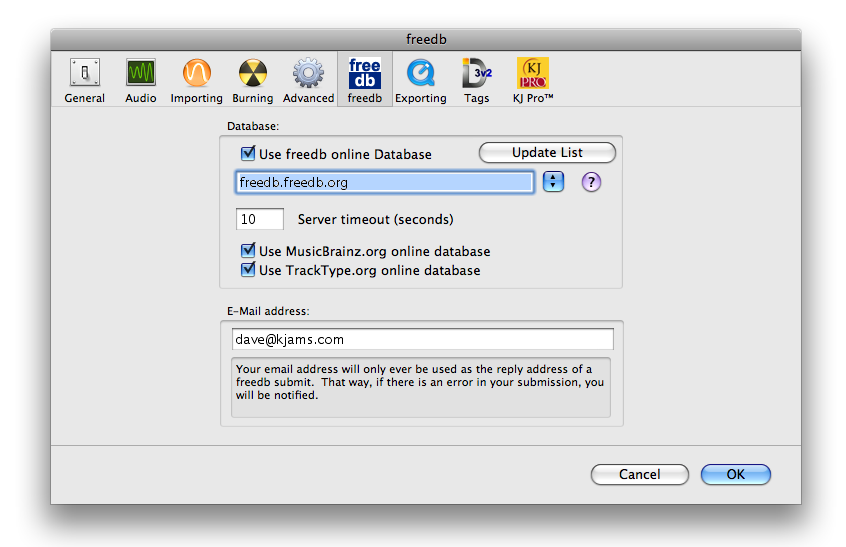Viewport: 846px width, 547px height.
Task: Open Importing preferences
Action: point(196,80)
